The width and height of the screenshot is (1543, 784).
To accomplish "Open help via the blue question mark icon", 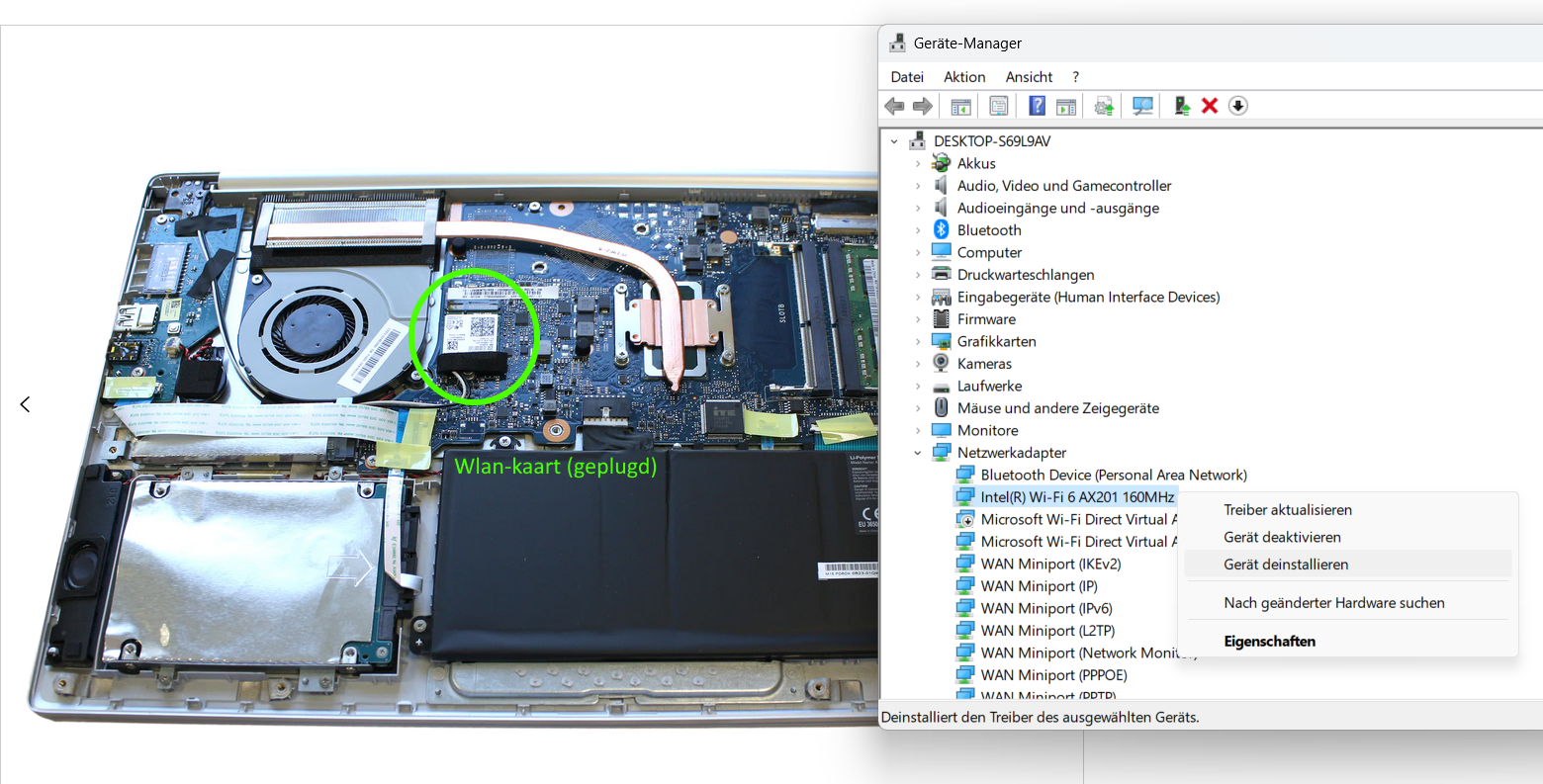I will point(1037,106).
